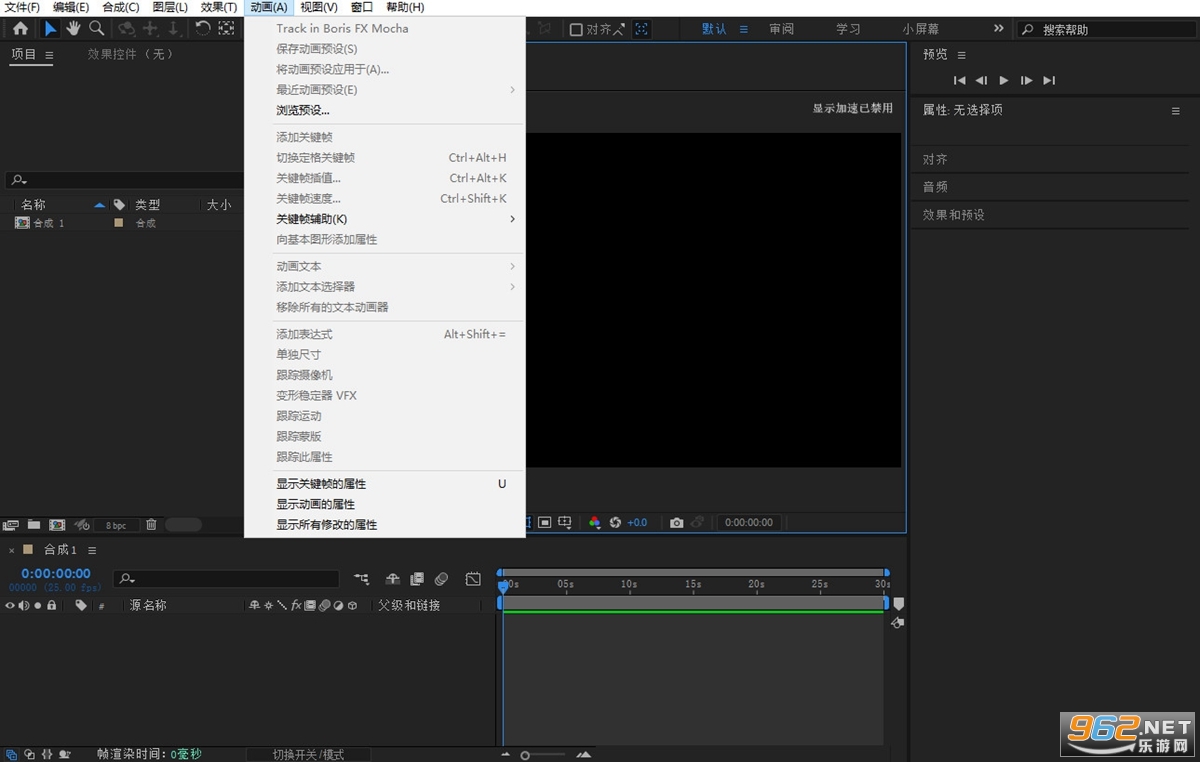Open the 预览 panel menu
This screenshot has height=762, width=1200.
click(x=962, y=55)
